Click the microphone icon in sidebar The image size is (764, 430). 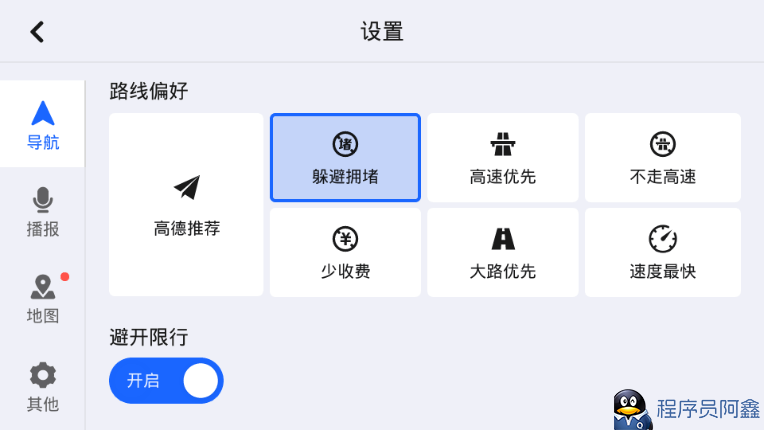(x=42, y=200)
